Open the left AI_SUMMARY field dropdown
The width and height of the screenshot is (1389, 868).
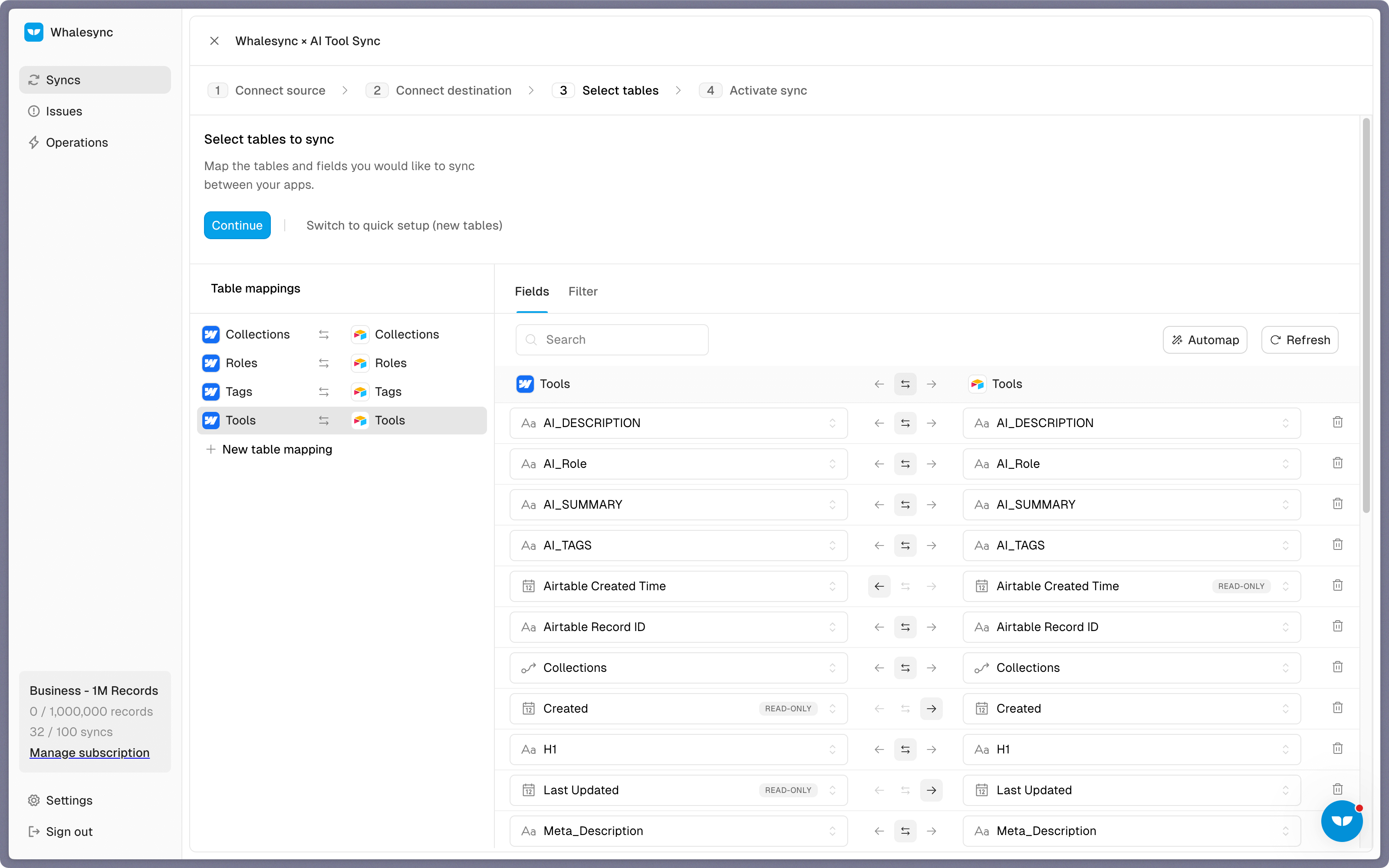click(x=678, y=505)
